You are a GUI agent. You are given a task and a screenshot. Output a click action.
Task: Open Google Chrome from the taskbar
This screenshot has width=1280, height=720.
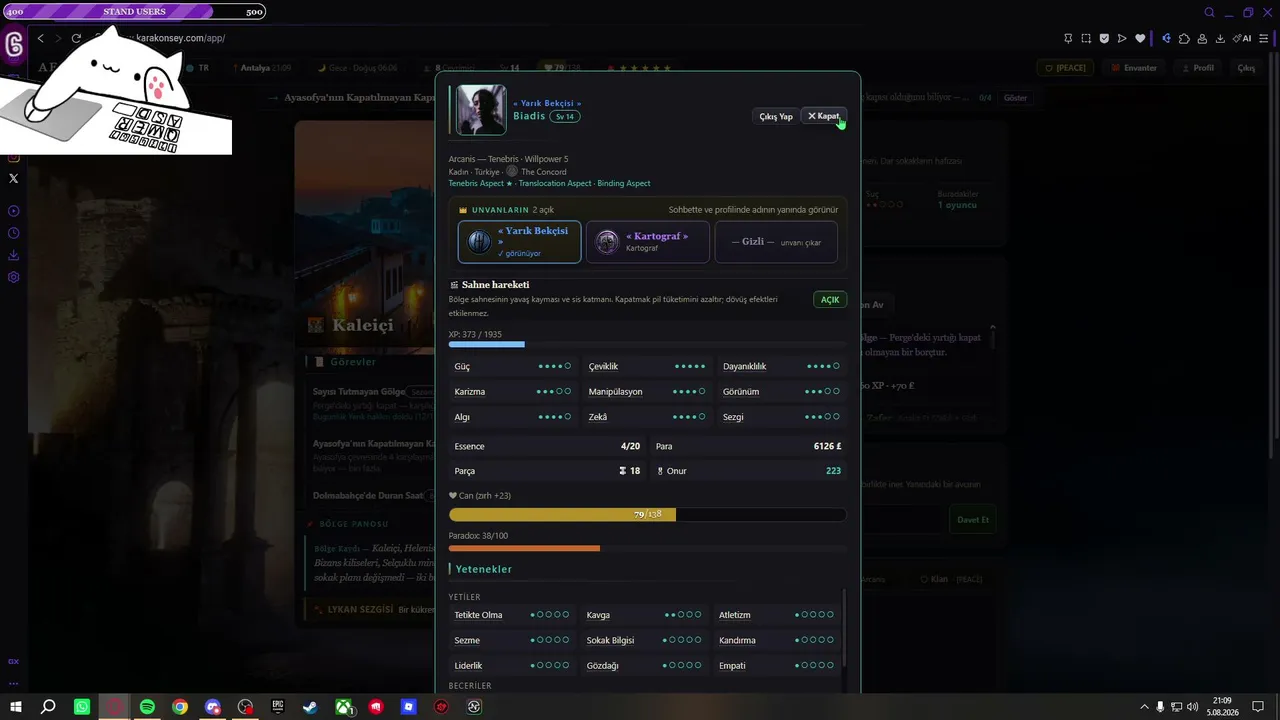[180, 707]
